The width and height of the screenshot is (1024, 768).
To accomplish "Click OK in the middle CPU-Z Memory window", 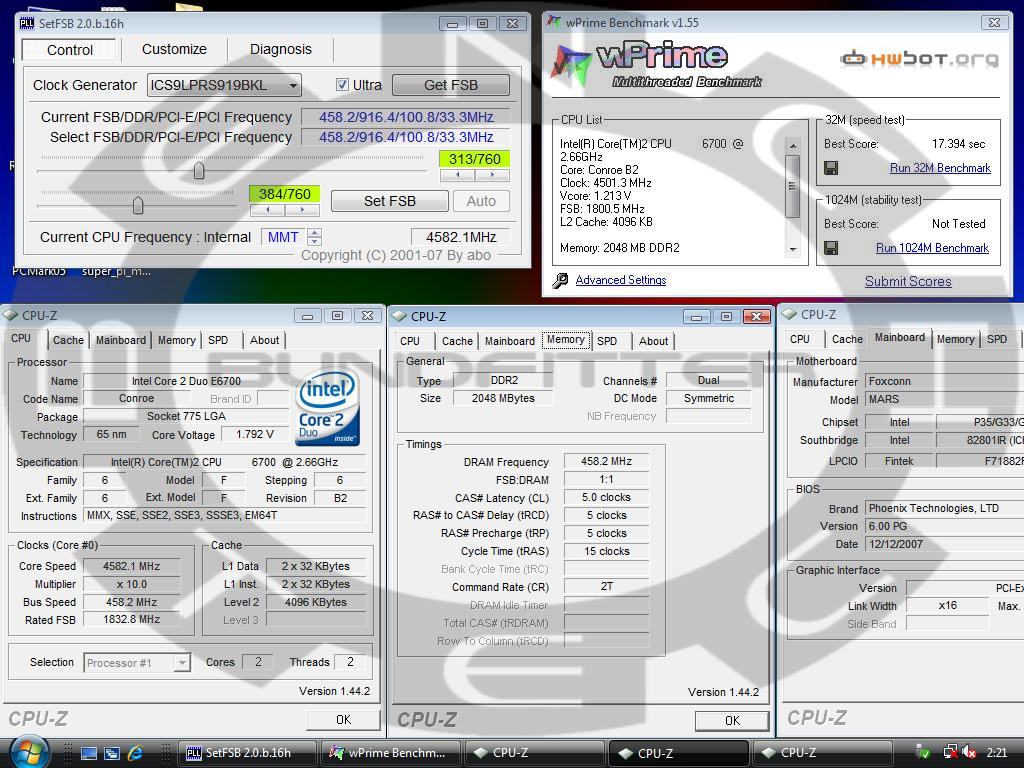I will tap(732, 720).
